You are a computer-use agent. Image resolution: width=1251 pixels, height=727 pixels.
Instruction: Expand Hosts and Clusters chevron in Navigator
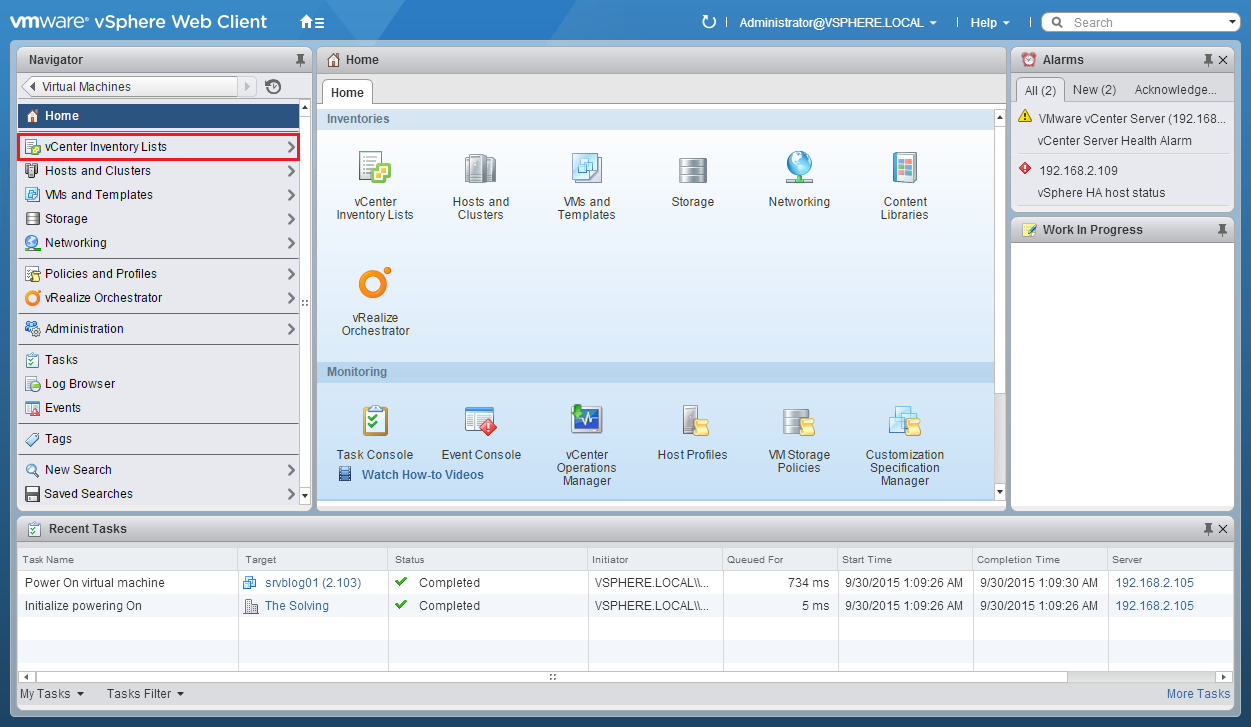point(291,171)
